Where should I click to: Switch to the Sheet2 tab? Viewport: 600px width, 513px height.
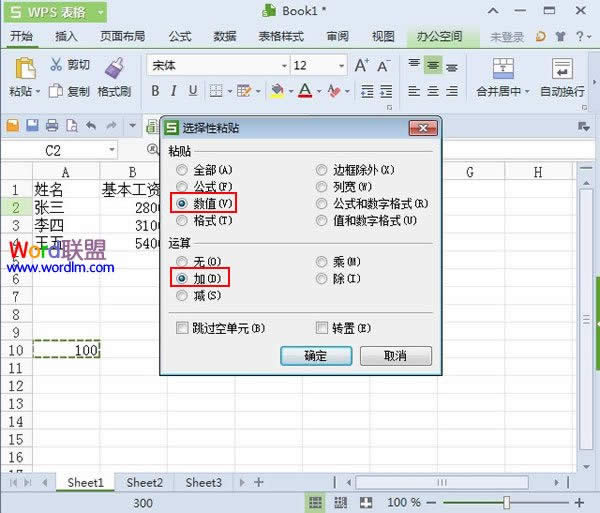[x=144, y=483]
